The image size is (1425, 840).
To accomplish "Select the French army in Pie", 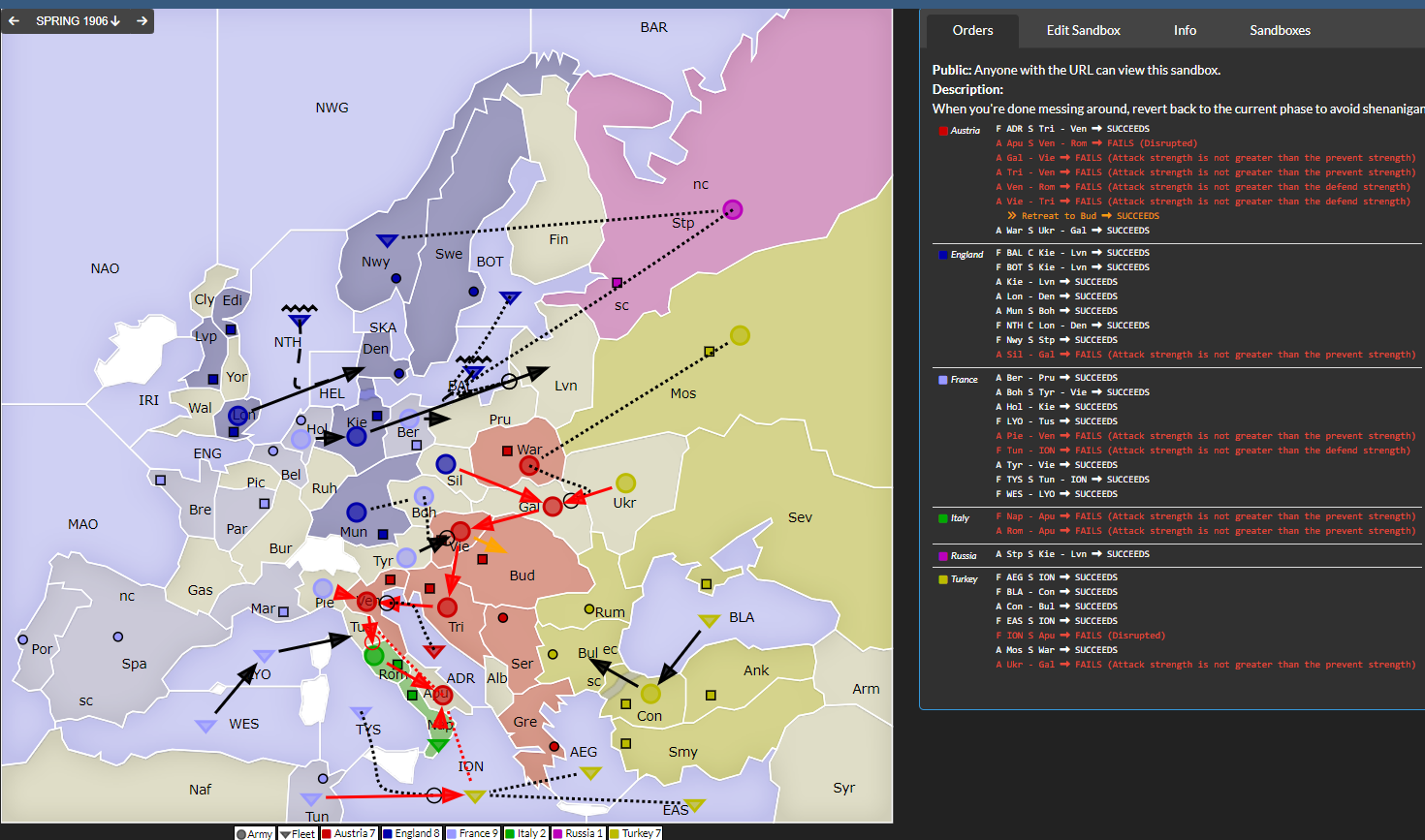I will tap(323, 588).
